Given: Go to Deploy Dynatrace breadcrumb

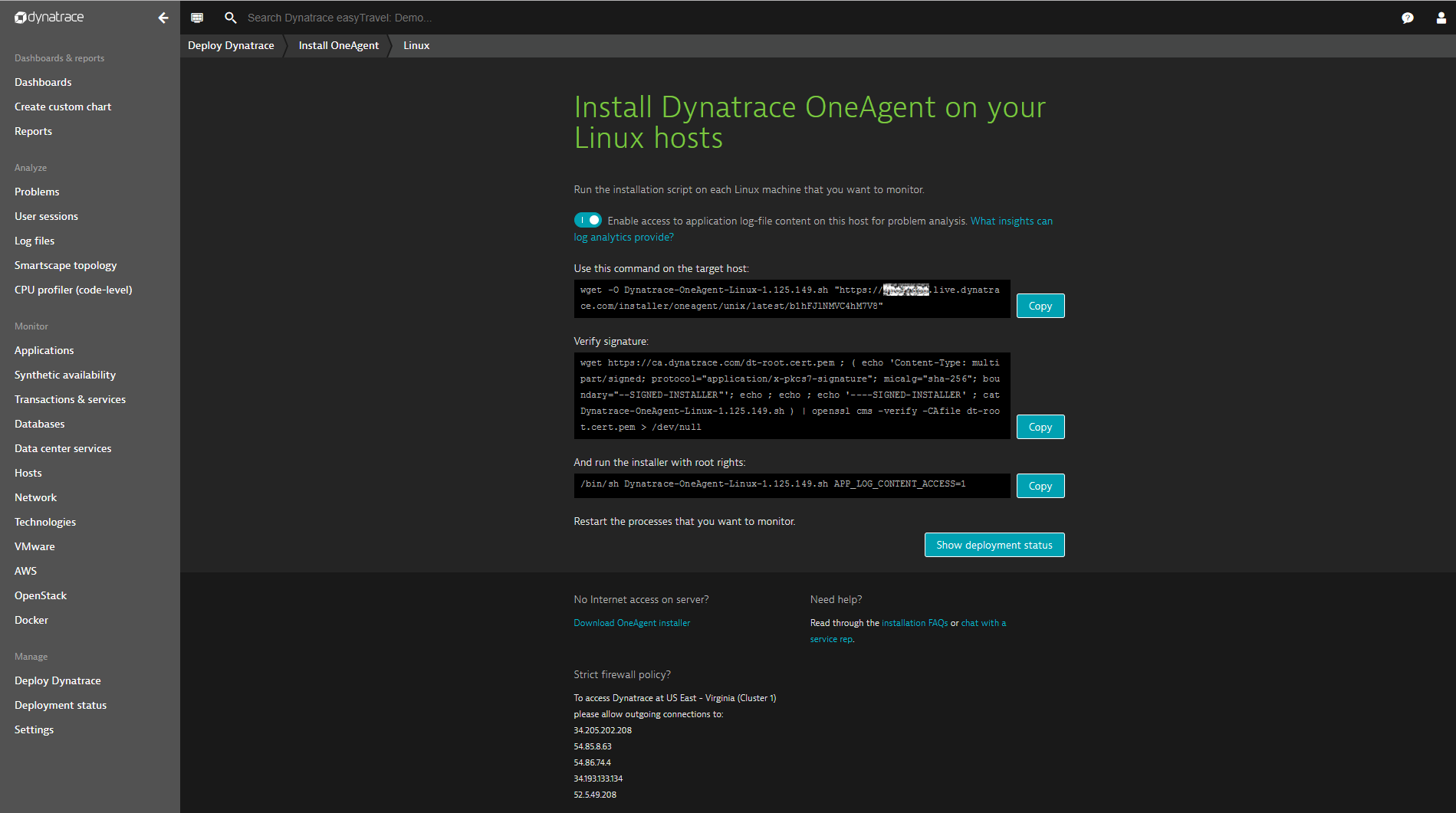Looking at the screenshot, I should [231, 45].
